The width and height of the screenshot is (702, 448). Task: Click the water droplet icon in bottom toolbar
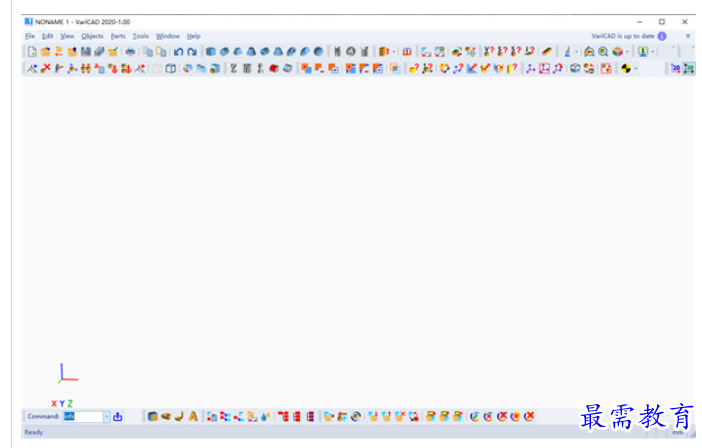265,417
